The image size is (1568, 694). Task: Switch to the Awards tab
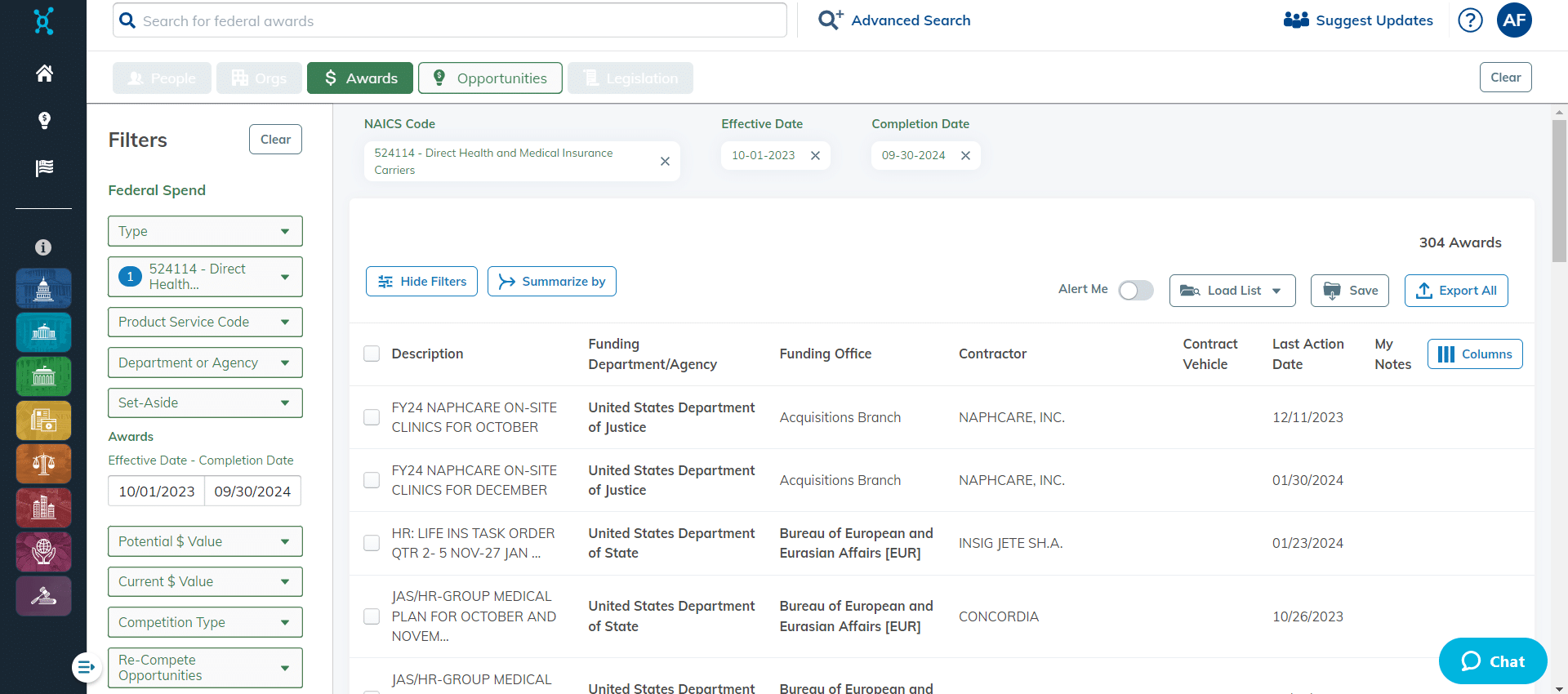click(x=360, y=78)
